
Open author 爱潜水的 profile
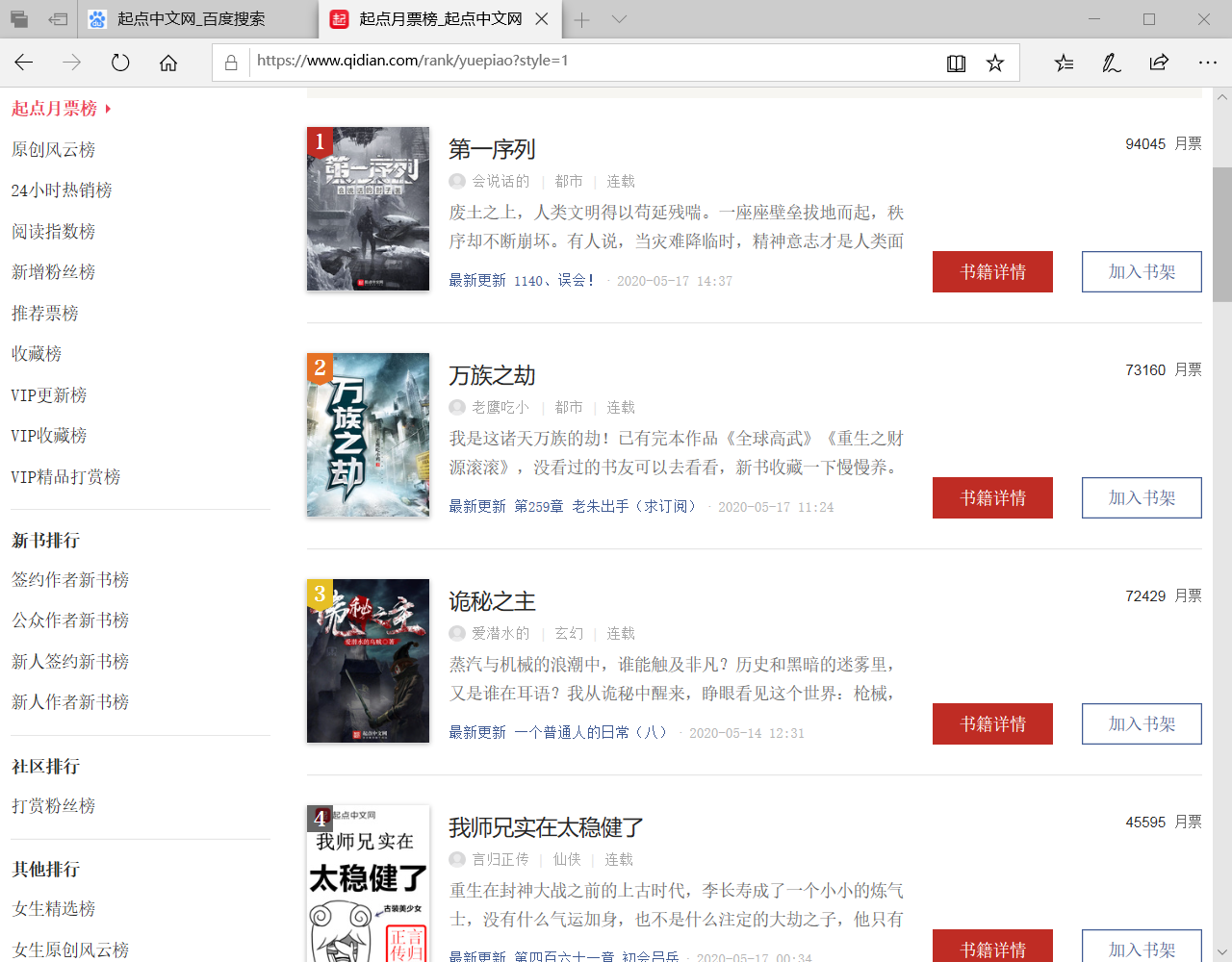[x=500, y=634]
